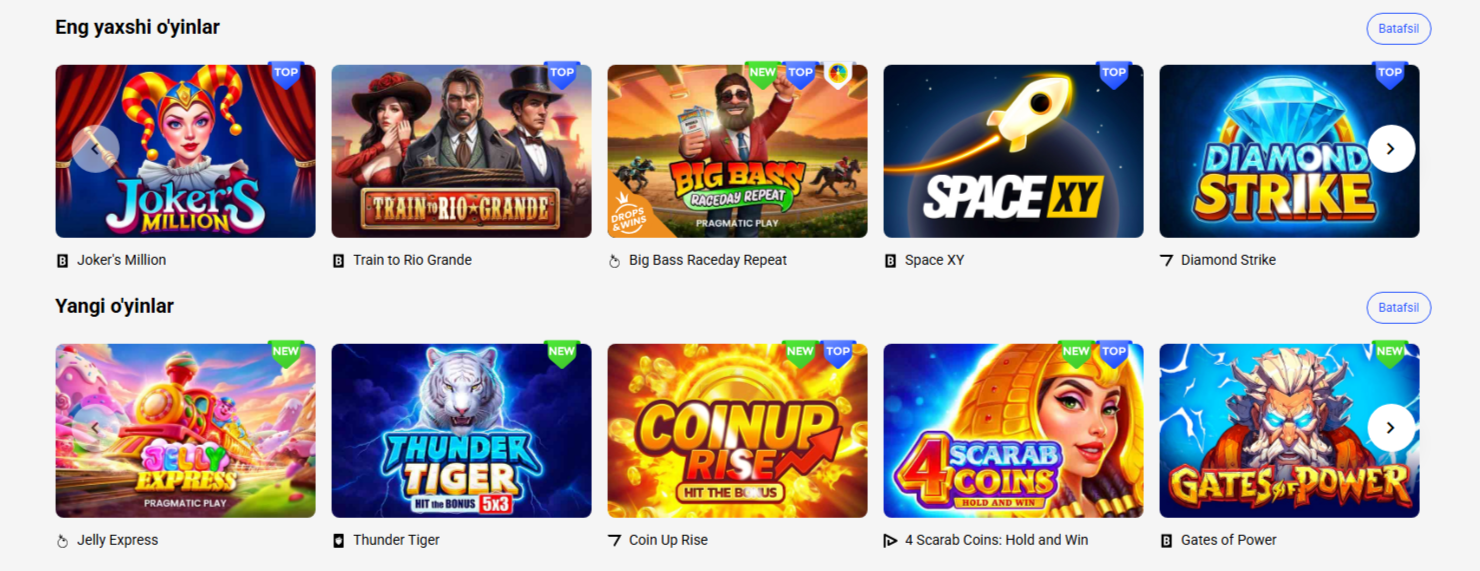The height and width of the screenshot is (571, 1480).
Task: Click left arrow on new games carousel
Action: (95, 428)
